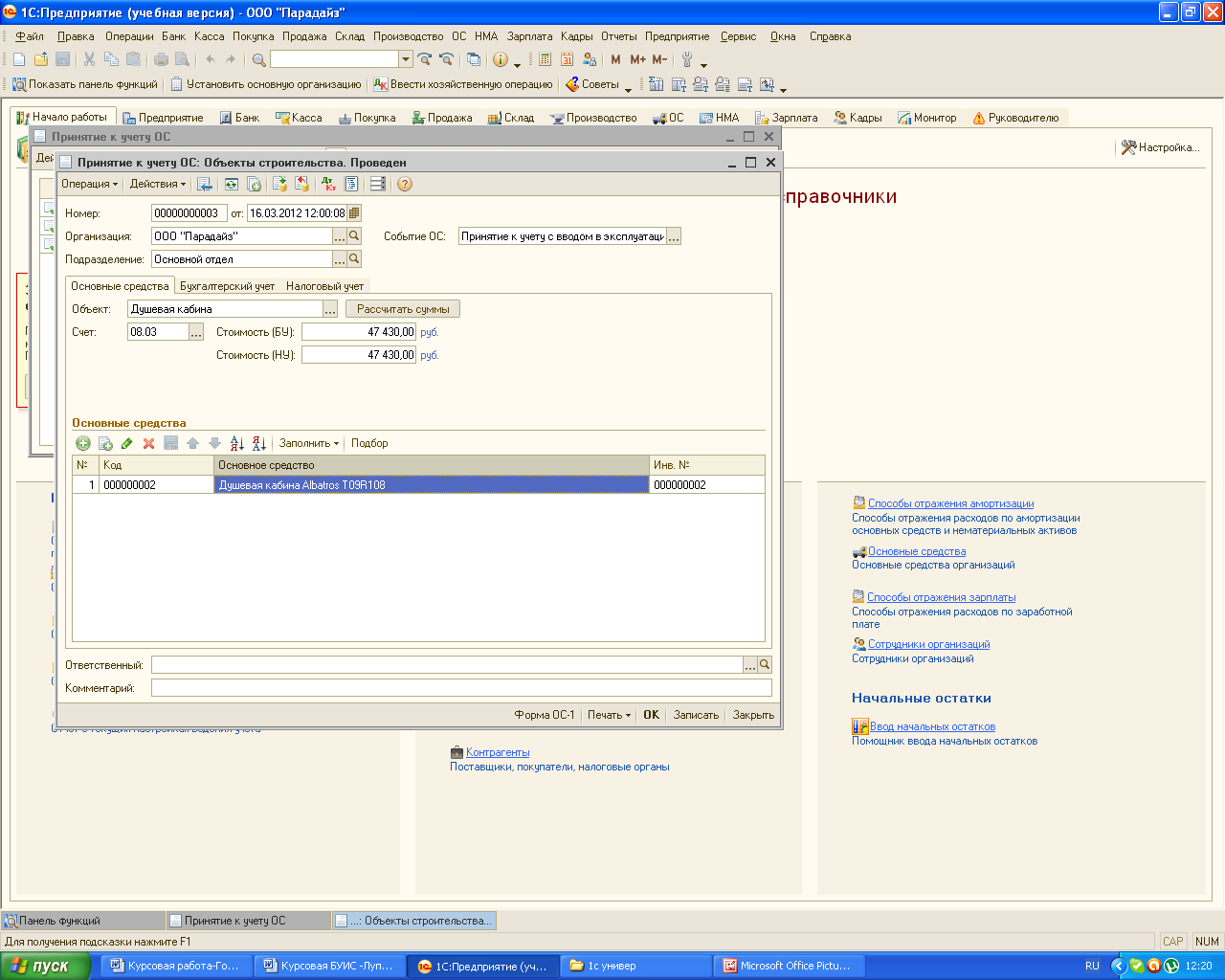The image size is (1225, 980).
Task: Click the Записать button
Action: coord(696,715)
